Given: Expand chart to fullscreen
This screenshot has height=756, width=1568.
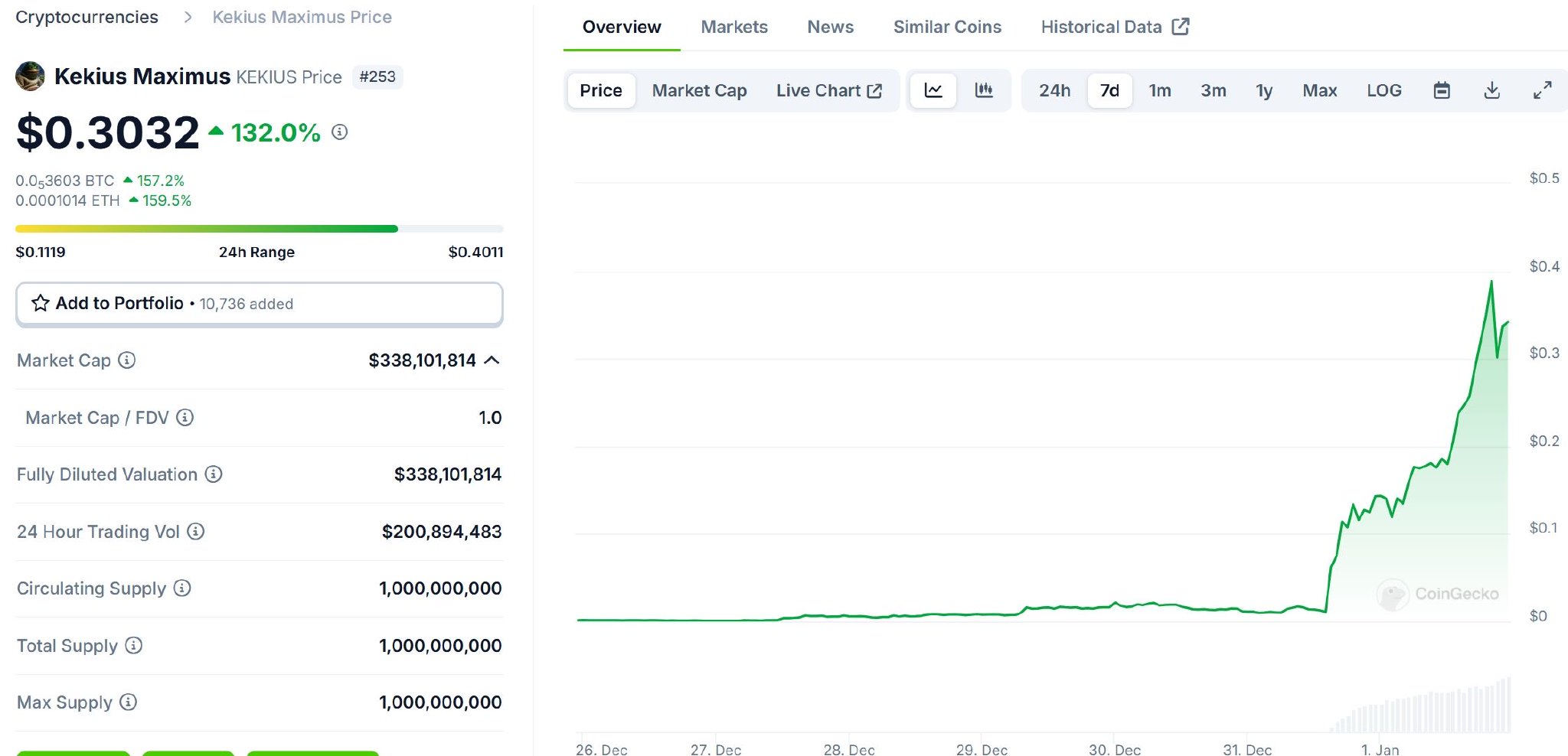Looking at the screenshot, I should (1542, 90).
